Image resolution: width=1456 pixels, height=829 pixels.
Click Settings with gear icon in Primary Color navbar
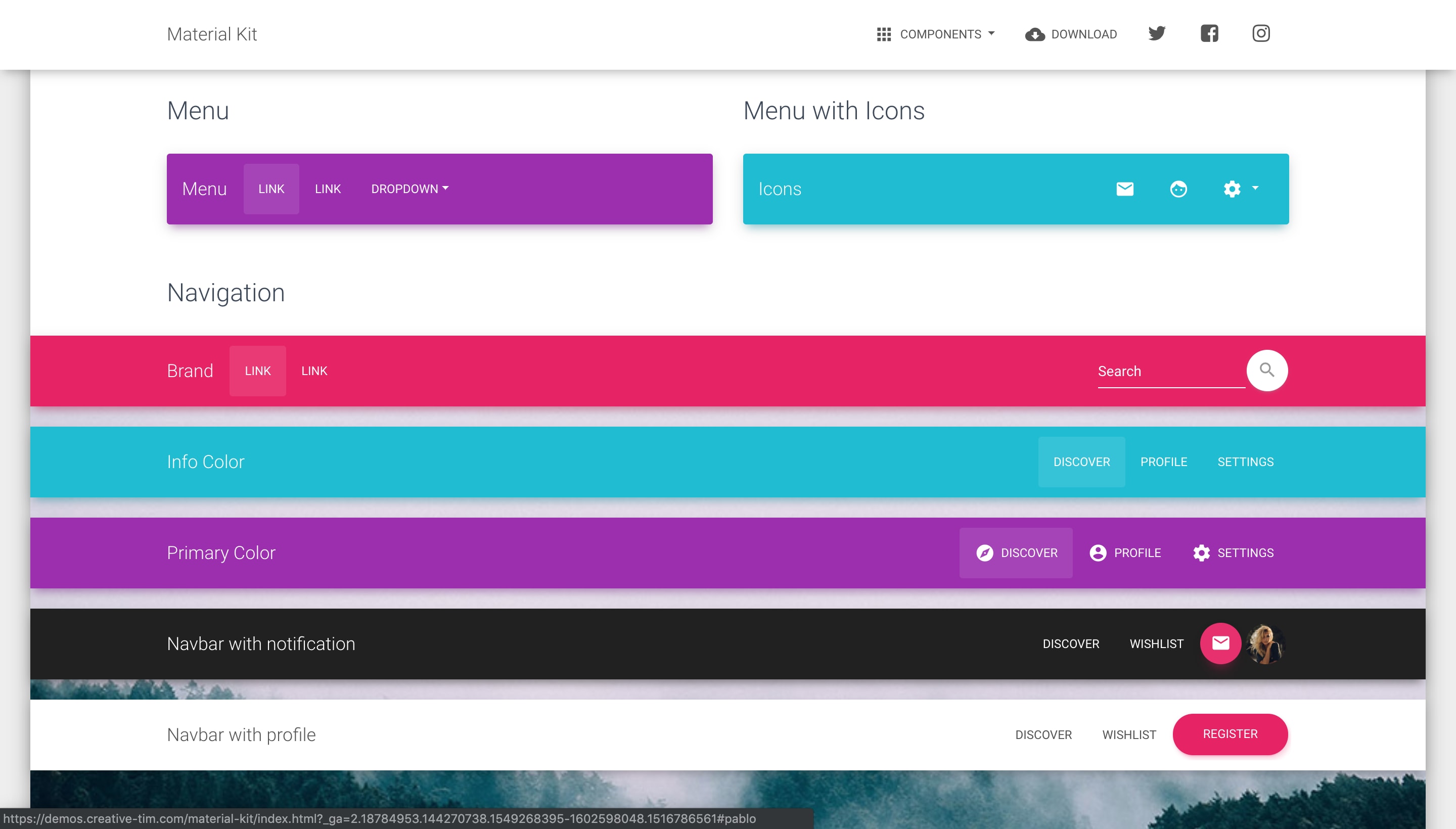(x=1234, y=553)
